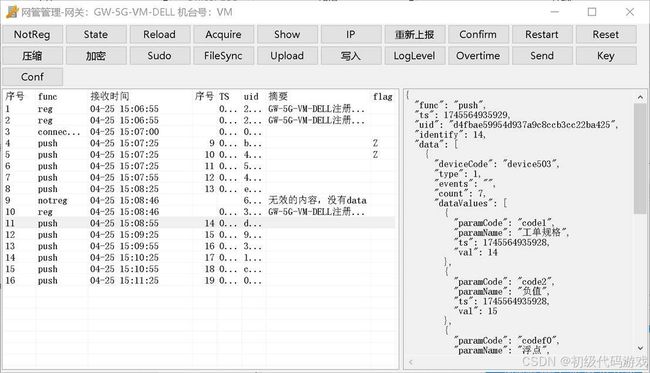Click the 压缩 button
Screen dimensions: 650x373
click(x=32, y=56)
